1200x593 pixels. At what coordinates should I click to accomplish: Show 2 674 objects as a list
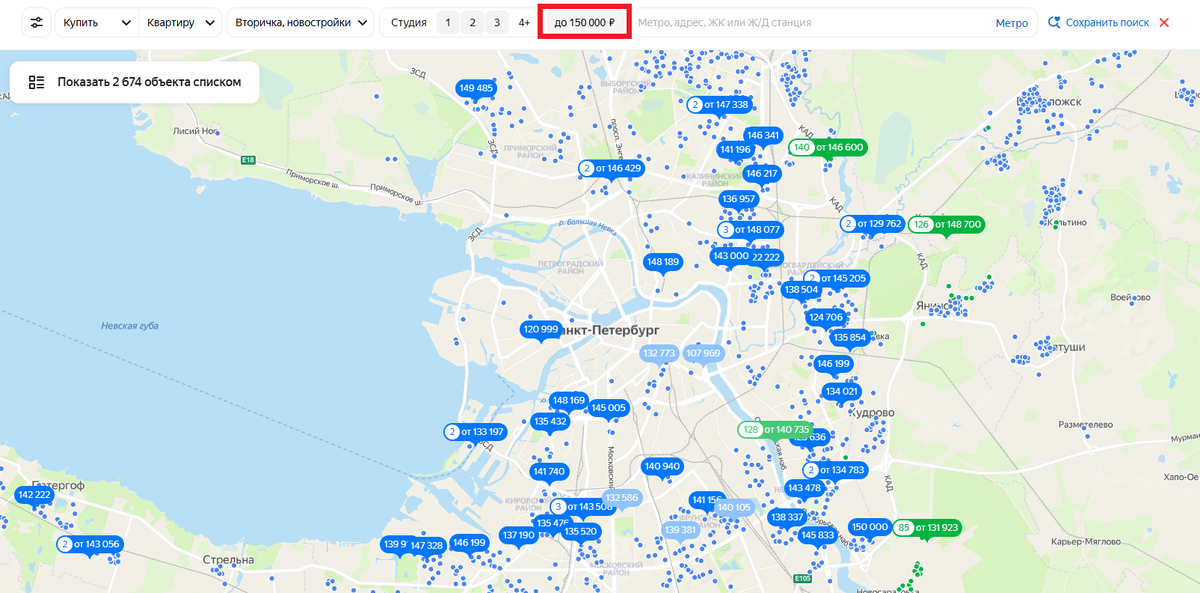click(135, 82)
